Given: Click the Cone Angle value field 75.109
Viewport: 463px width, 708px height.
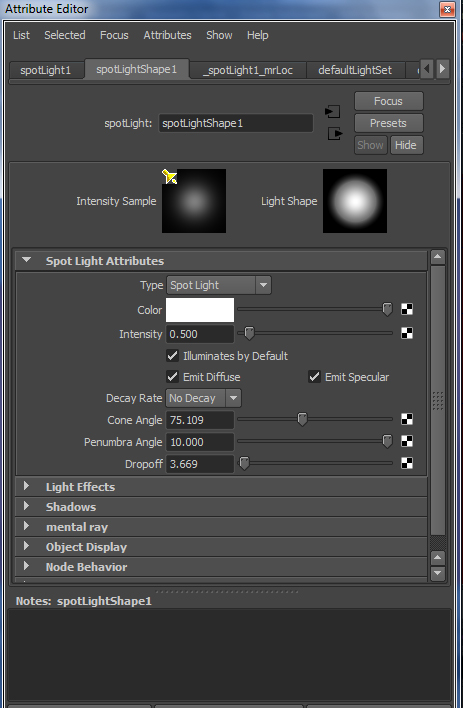Looking at the screenshot, I should pyautogui.click(x=200, y=420).
